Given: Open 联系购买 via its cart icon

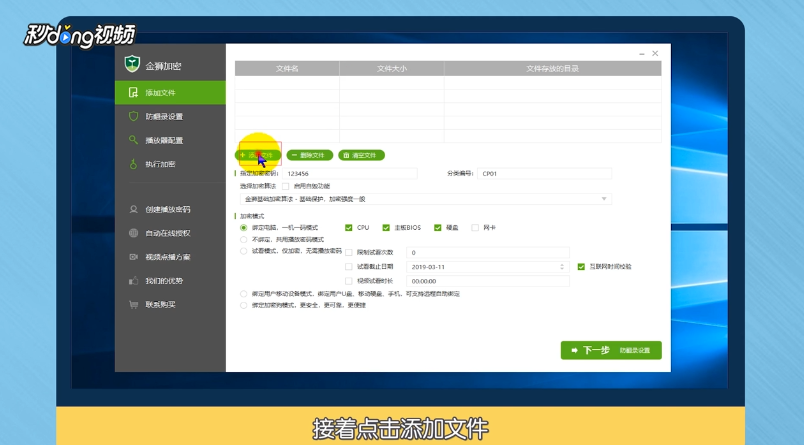Looking at the screenshot, I should coord(133,305).
